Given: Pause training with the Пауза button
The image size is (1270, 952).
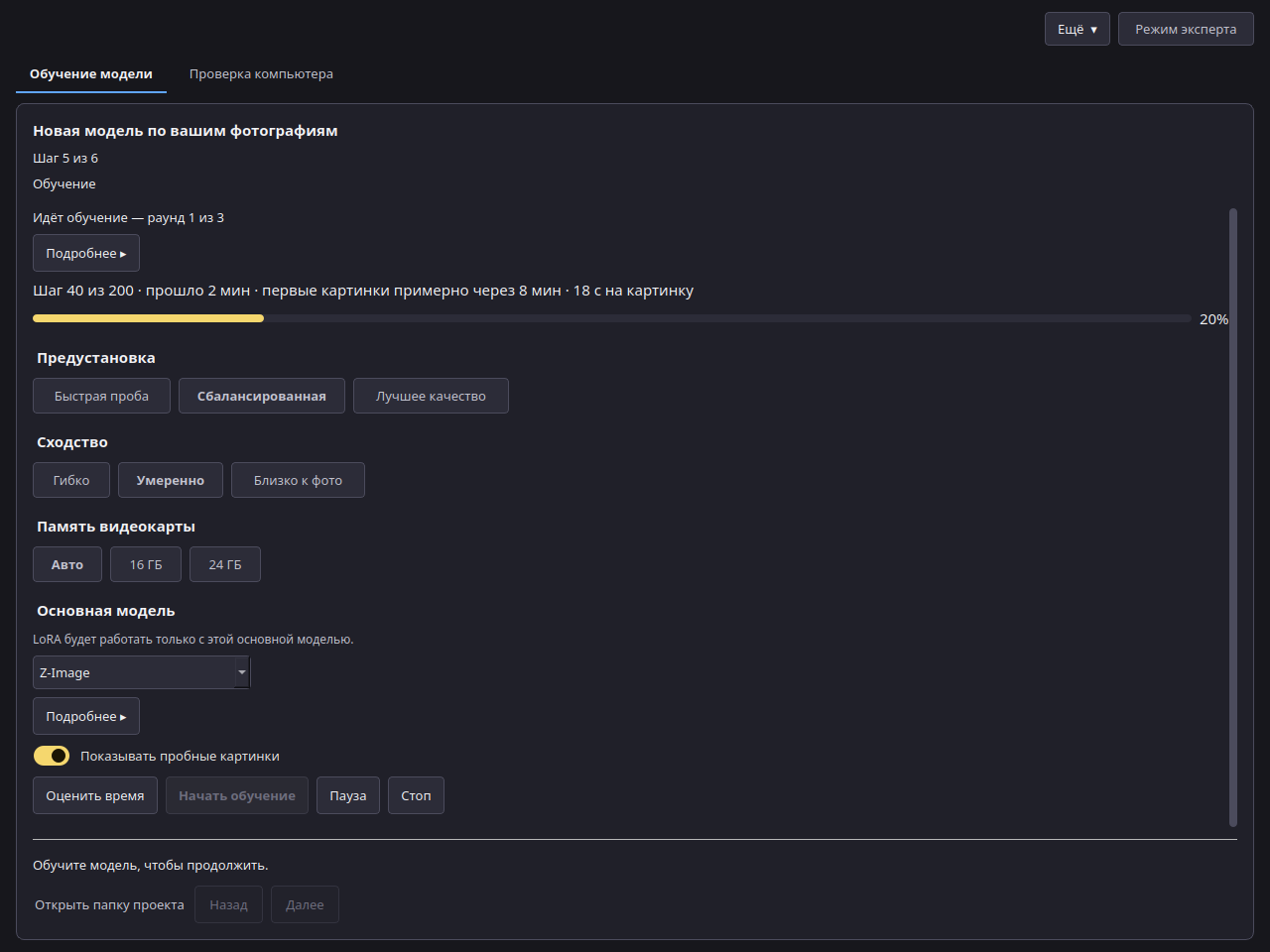Looking at the screenshot, I should (x=348, y=795).
